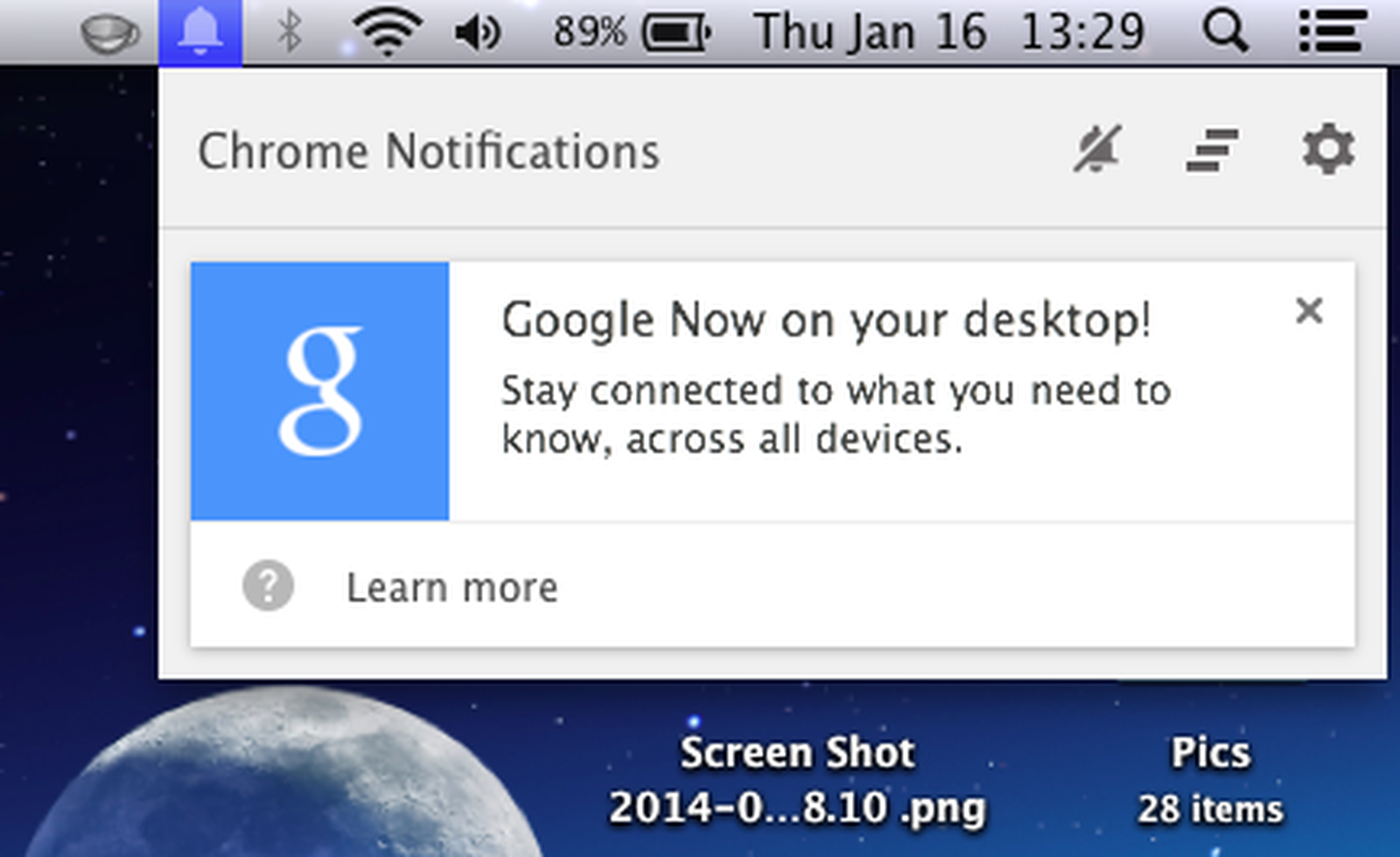The image size is (1400, 857).
Task: Click the volume speaker icon
Action: [x=478, y=33]
